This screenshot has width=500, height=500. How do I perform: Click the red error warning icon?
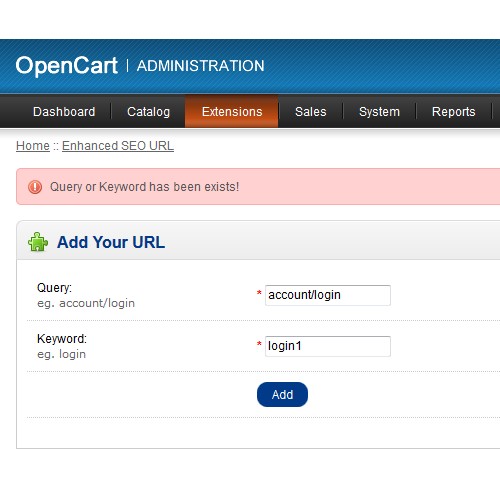[35, 187]
